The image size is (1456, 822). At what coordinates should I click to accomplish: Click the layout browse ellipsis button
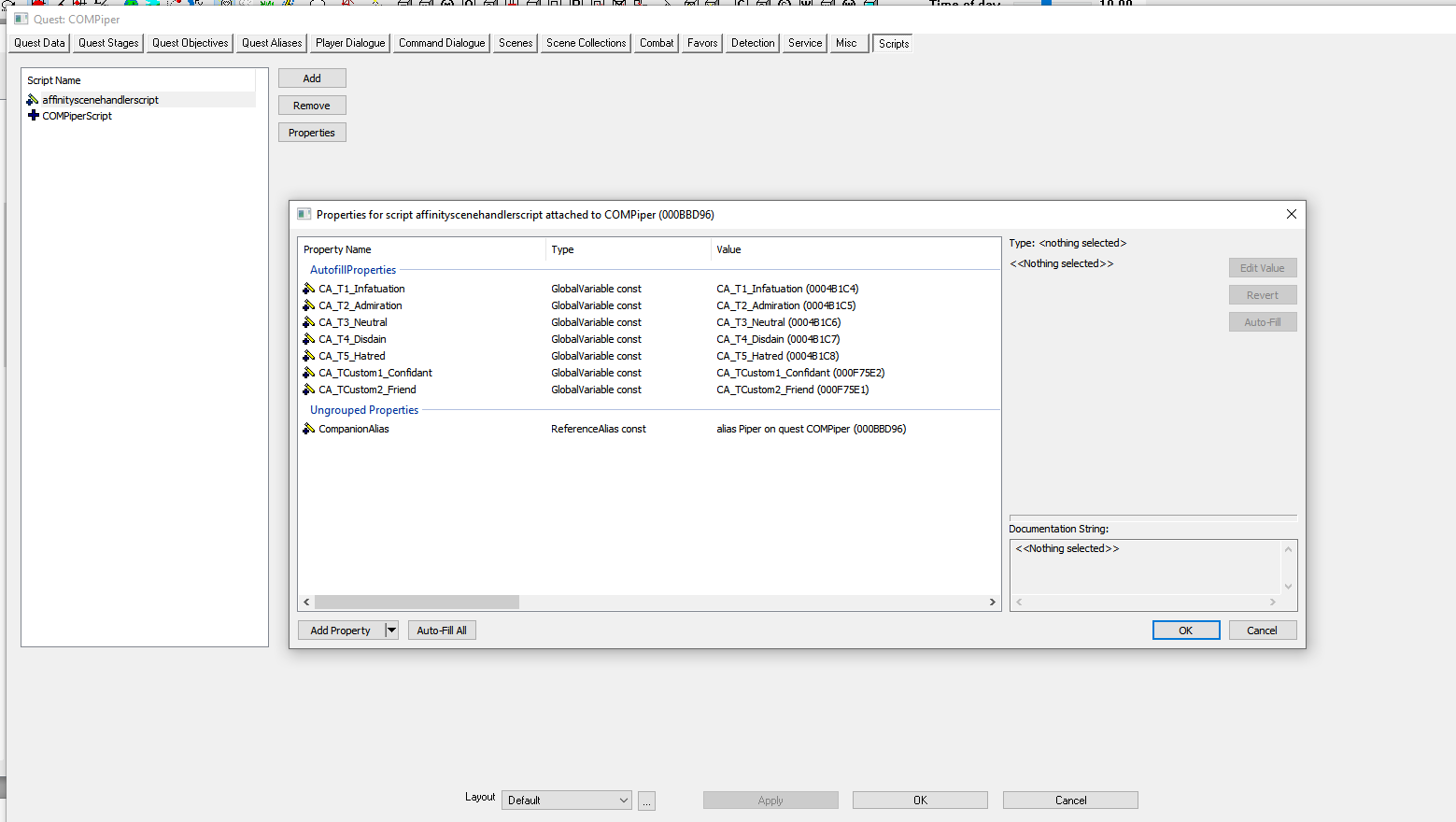click(x=646, y=801)
